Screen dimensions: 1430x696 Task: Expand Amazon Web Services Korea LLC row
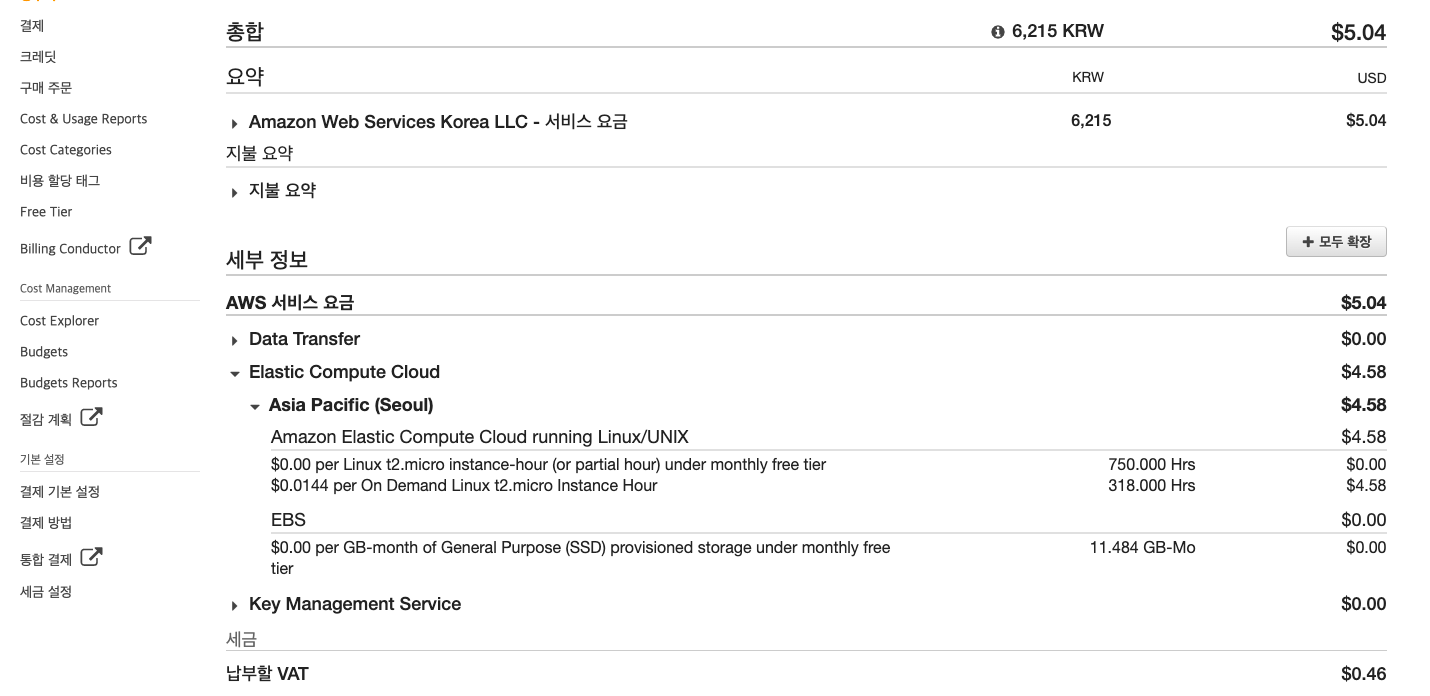[235, 124]
